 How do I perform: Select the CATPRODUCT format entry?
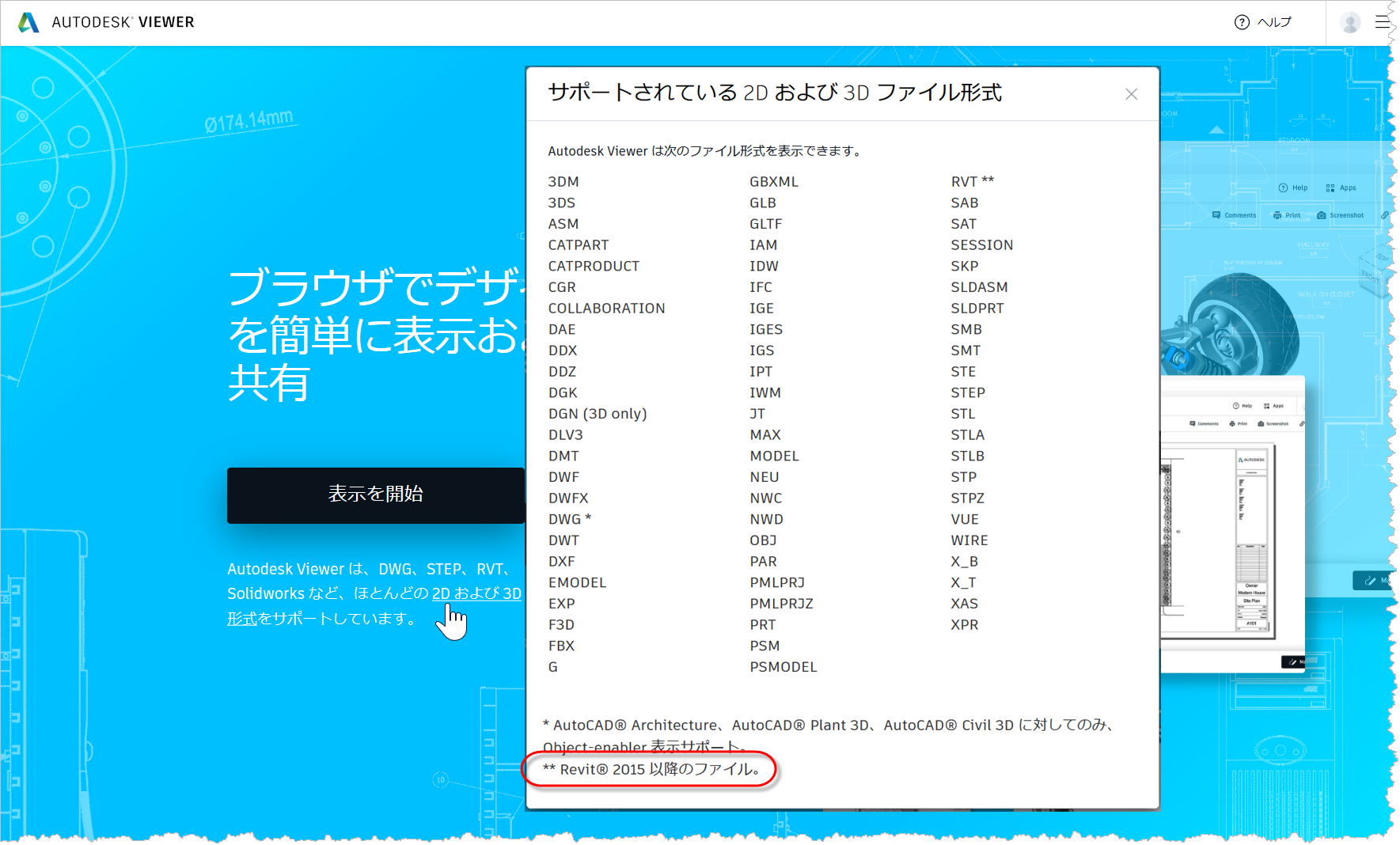click(594, 267)
